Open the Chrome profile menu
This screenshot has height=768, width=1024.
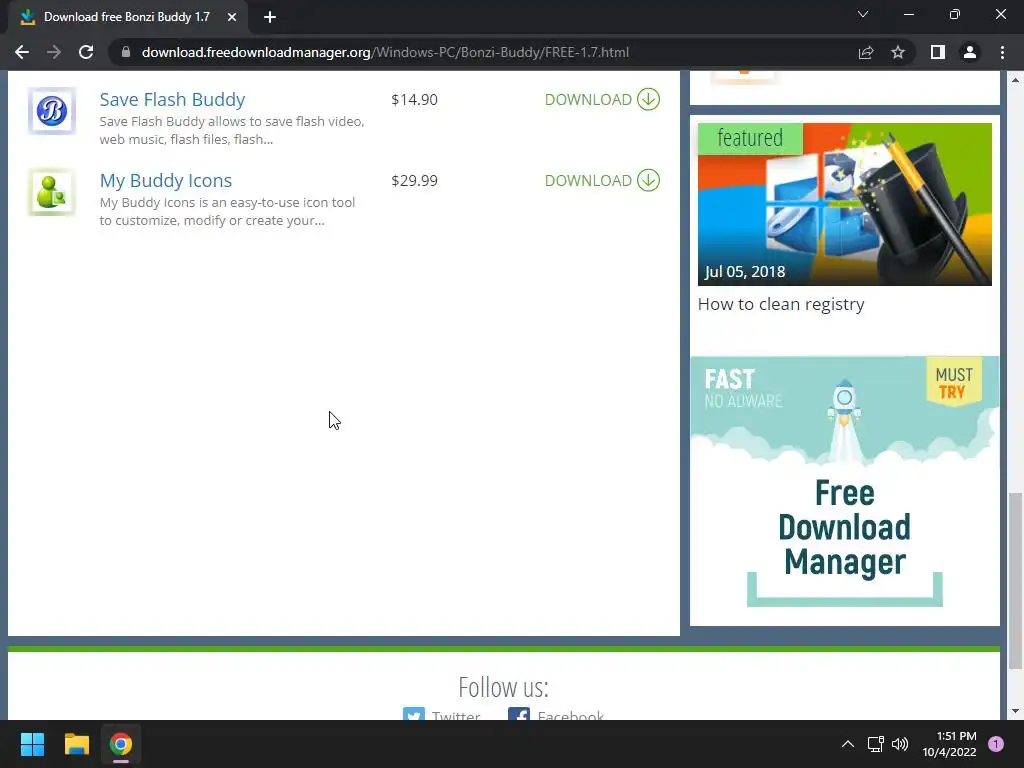tap(970, 52)
